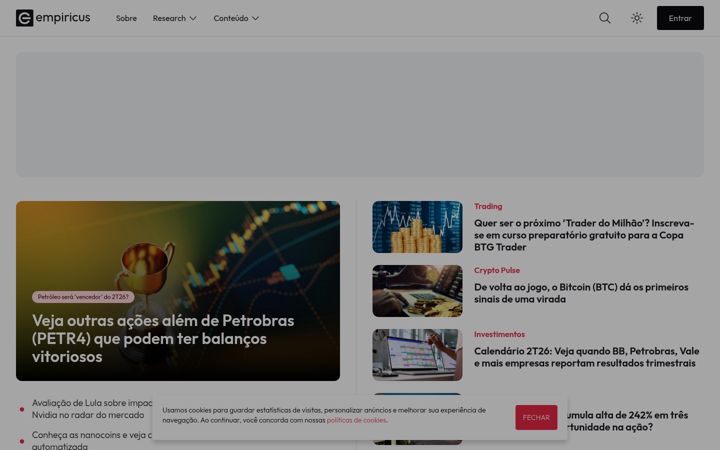
Task: Click the "Petróleo será 'vencedor' do 2T26?" tag
Action: 83,297
